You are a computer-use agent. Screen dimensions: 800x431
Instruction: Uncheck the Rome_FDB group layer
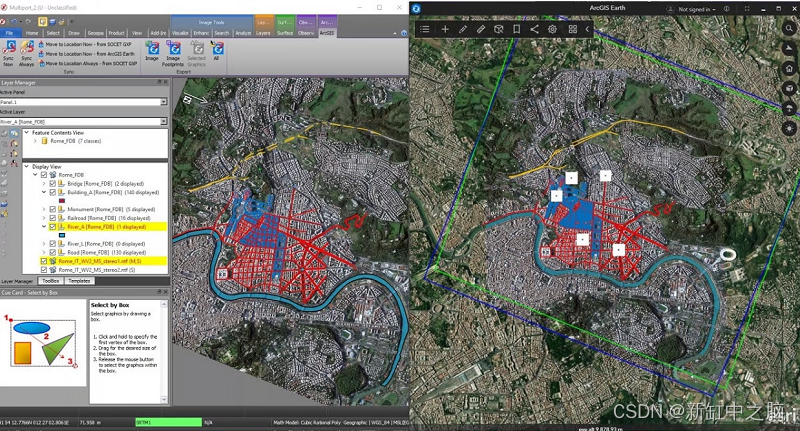point(44,175)
